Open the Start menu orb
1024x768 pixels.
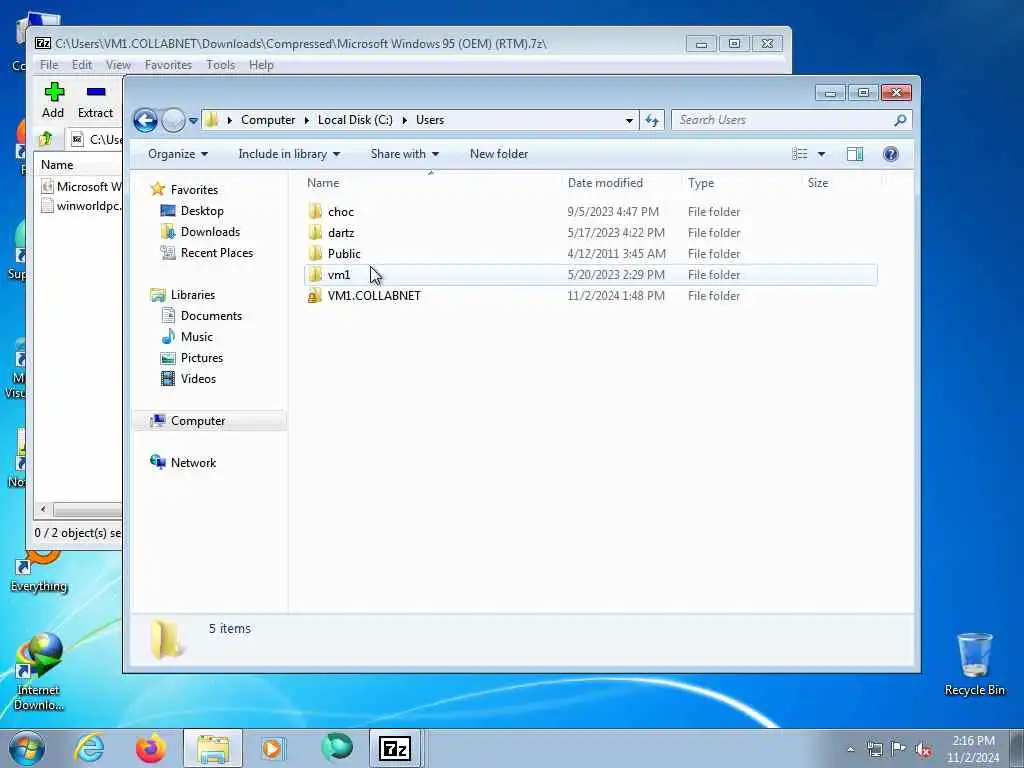(27, 748)
